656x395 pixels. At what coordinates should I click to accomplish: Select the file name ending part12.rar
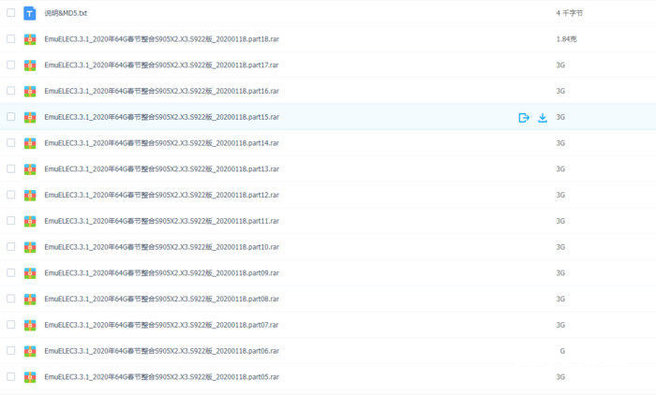click(x=161, y=195)
